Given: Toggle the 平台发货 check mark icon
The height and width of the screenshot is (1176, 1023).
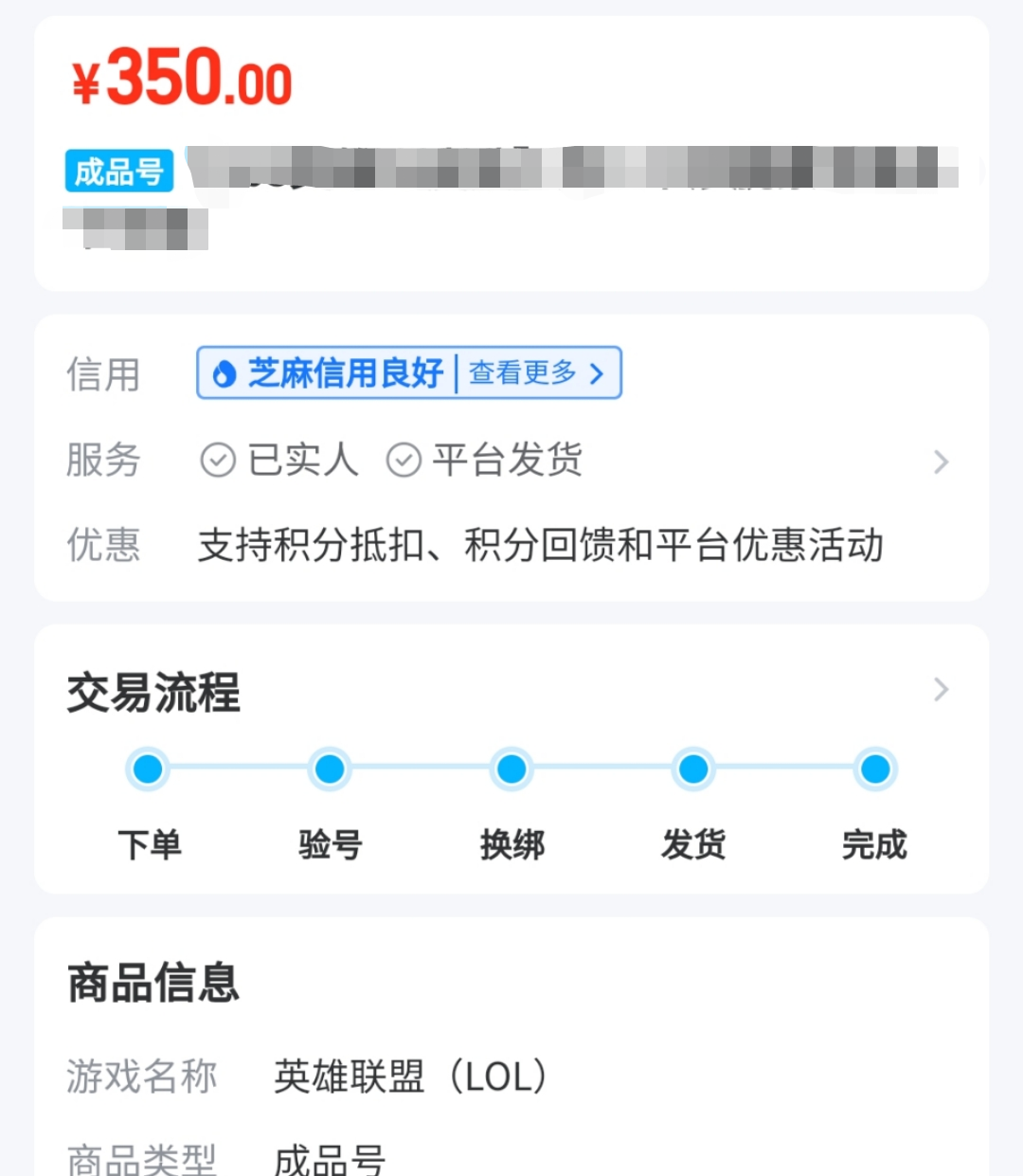Looking at the screenshot, I should 404,461.
